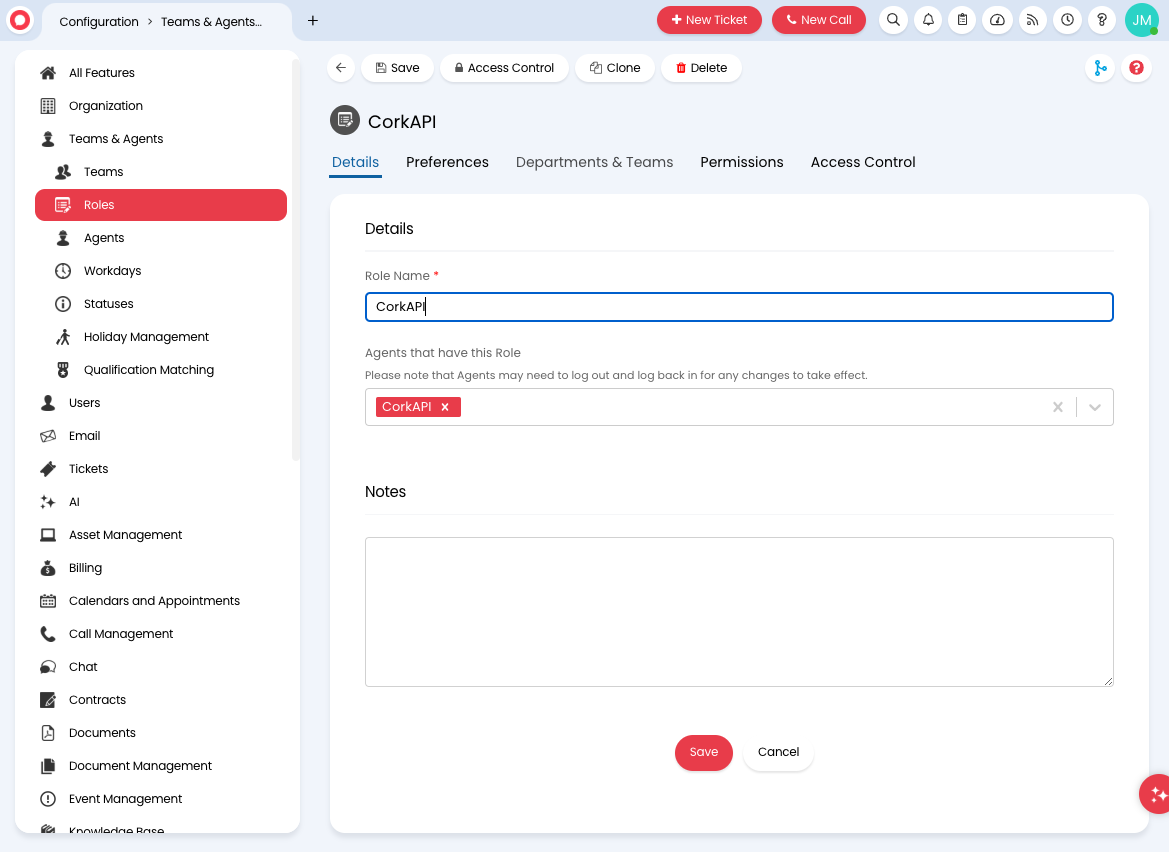Open the toolbar Access Control button
Screen dimensions: 1169x852
[x=505, y=68]
